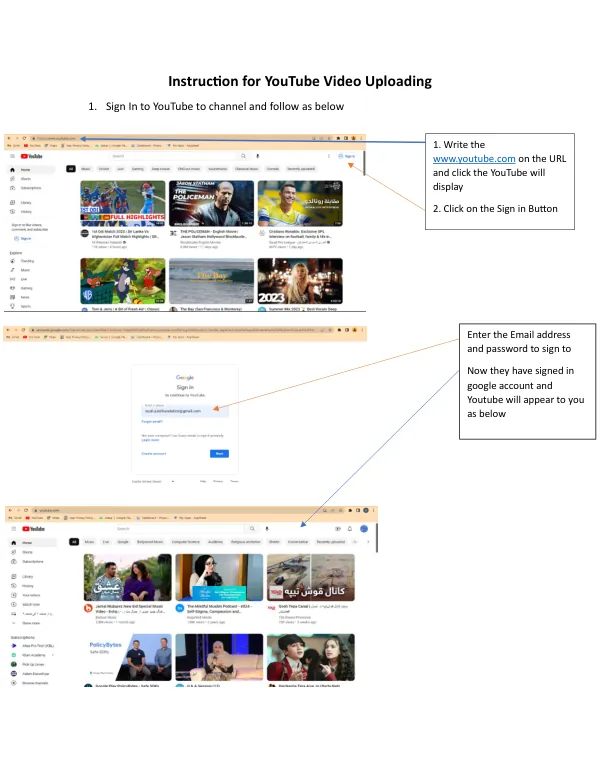Screen dimensions: 600x777
Task: Open the hamburger guide menu on signed-in YouTube
Action: coord(13,529)
